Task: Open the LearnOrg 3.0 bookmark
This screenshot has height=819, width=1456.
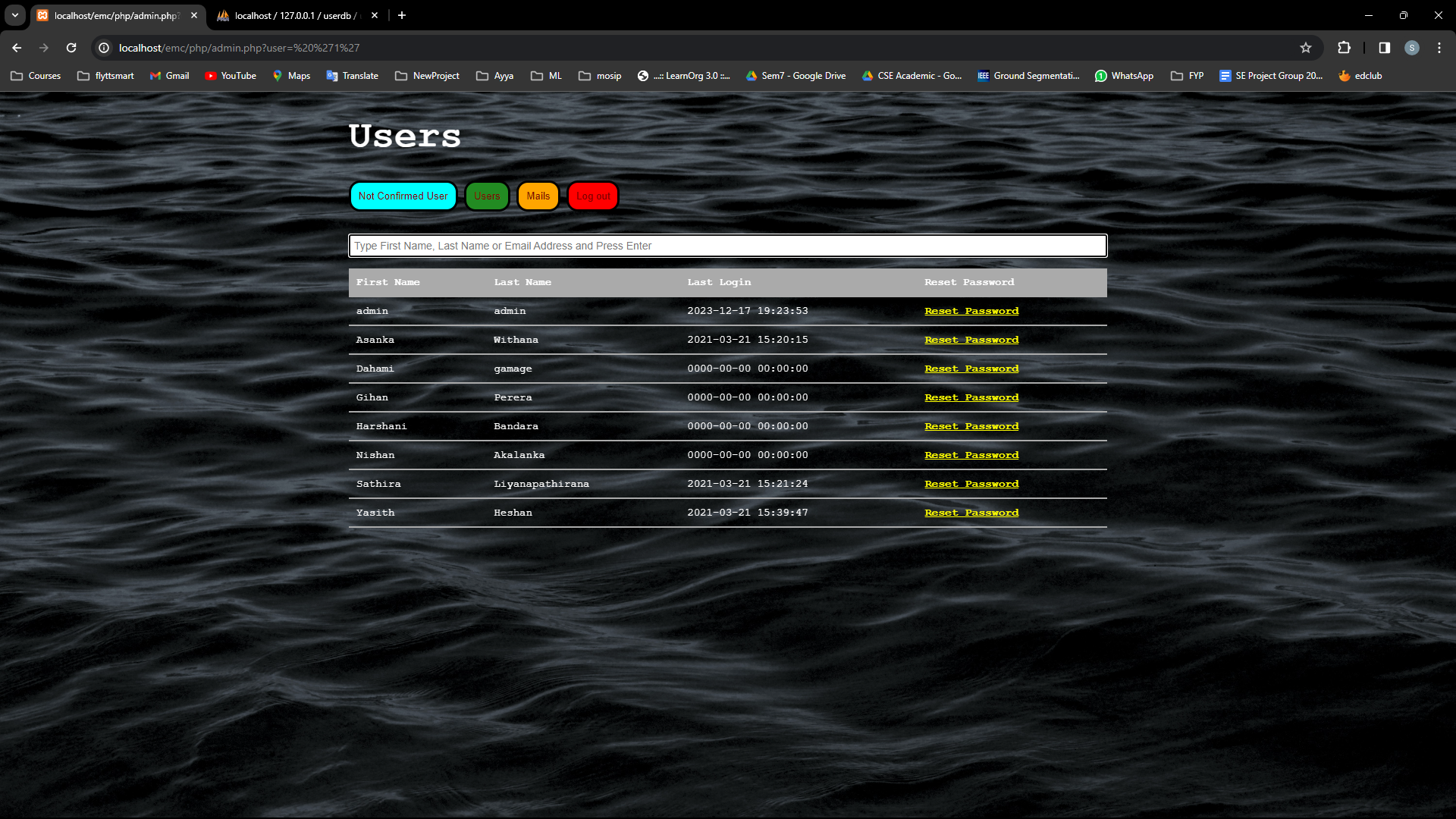Action: tap(684, 76)
